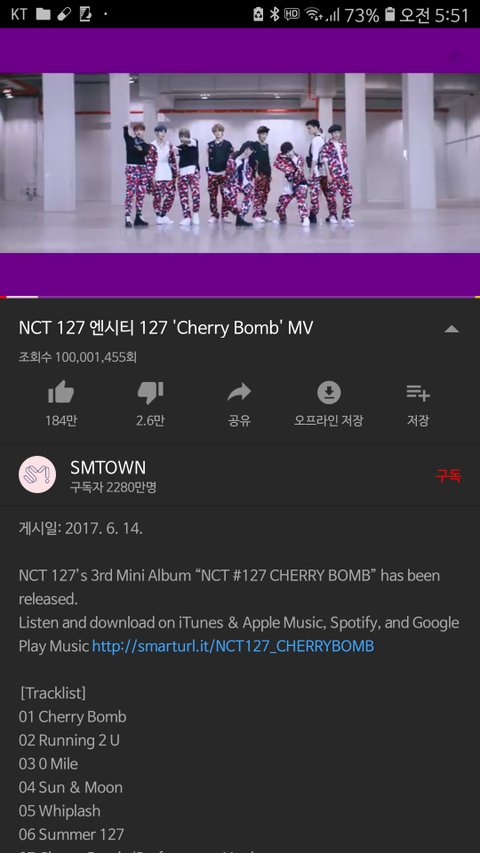Viewport: 480px width, 853px height.
Task: Collapse the video description with the arrow
Action: (451, 329)
